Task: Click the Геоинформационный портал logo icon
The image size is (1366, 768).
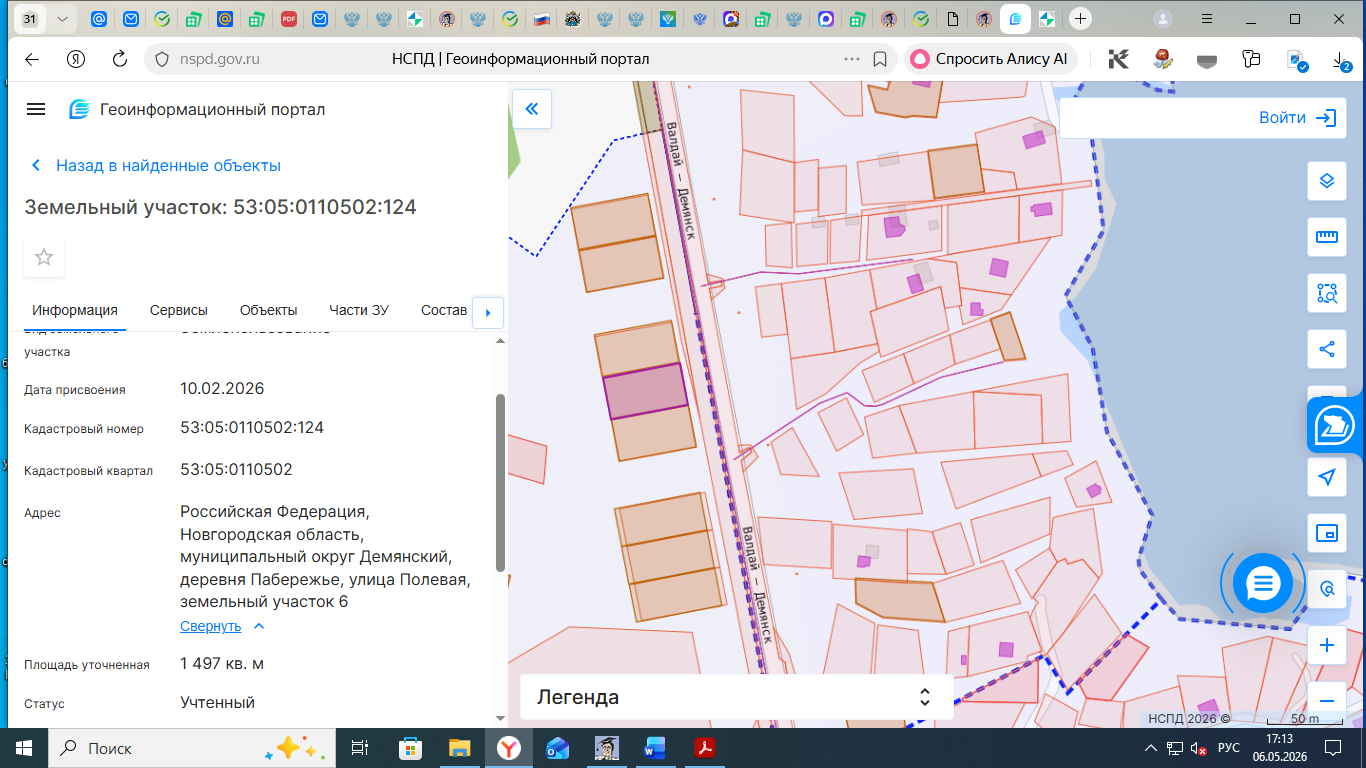Action: point(79,110)
